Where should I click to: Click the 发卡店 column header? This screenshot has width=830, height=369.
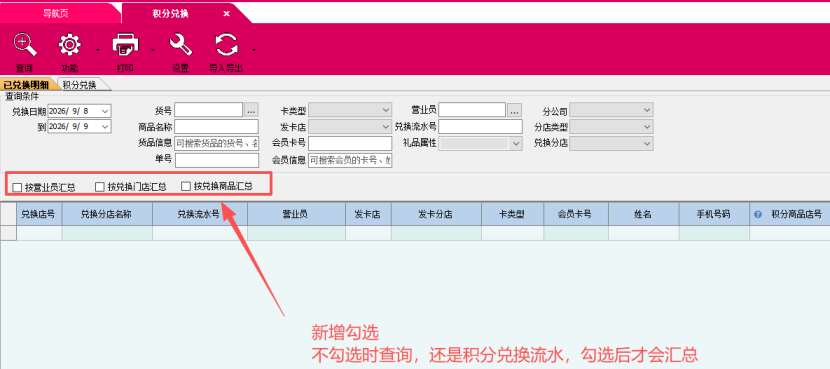[x=369, y=214]
